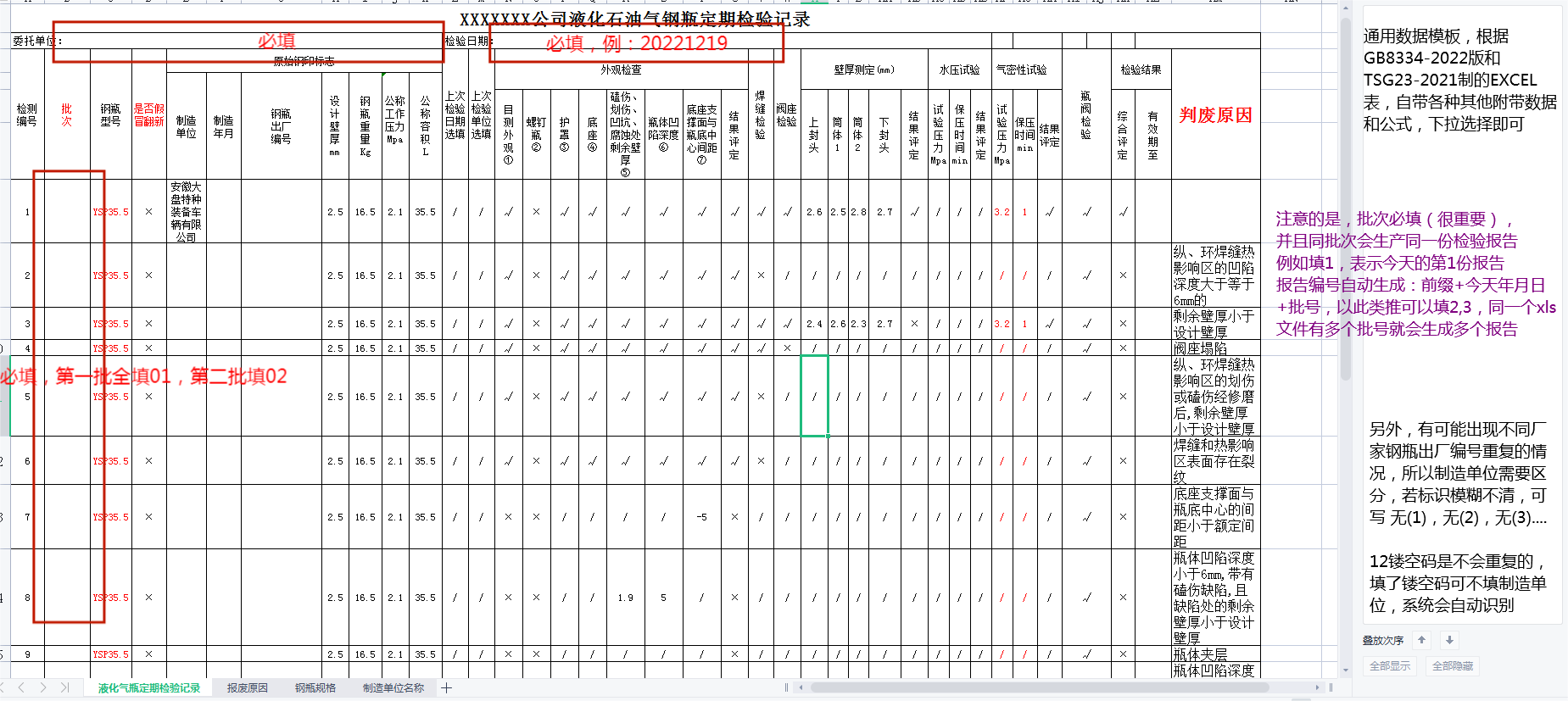The width and height of the screenshot is (1568, 701).
Task: Select 设计壁厚 header cell
Action: tap(335, 126)
